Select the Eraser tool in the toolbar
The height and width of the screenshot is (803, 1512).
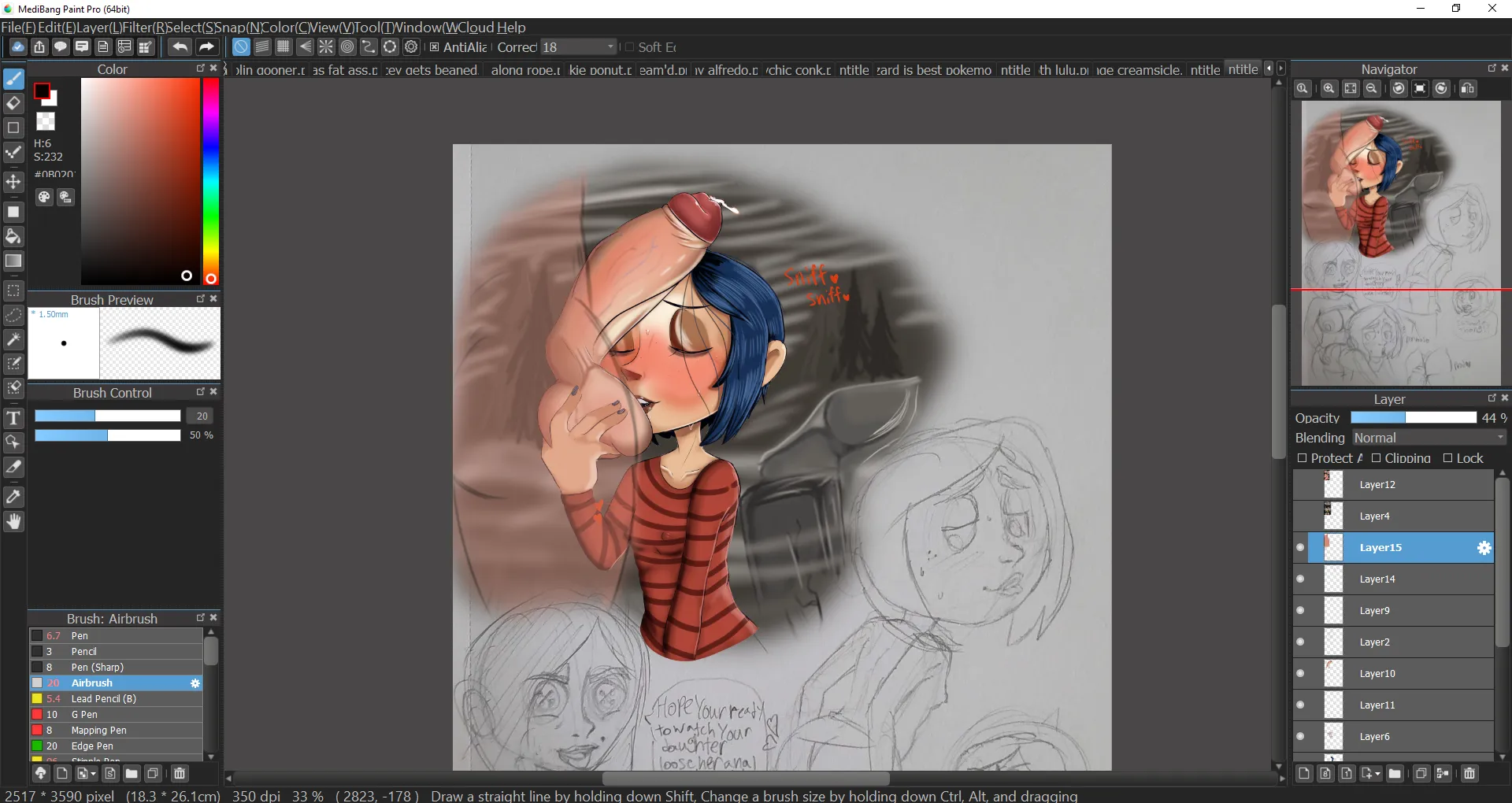click(13, 103)
